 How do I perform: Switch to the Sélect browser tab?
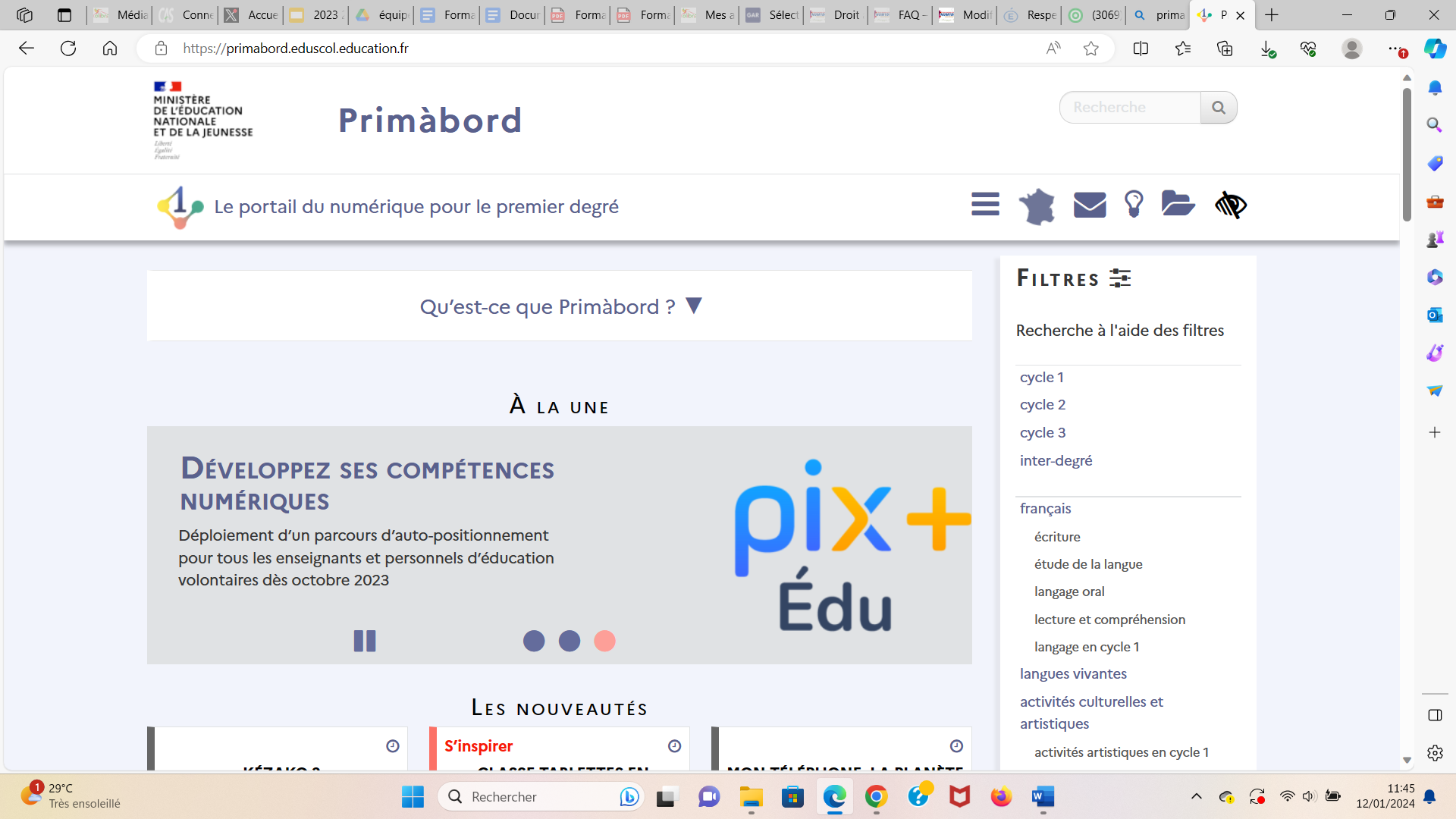click(x=771, y=14)
